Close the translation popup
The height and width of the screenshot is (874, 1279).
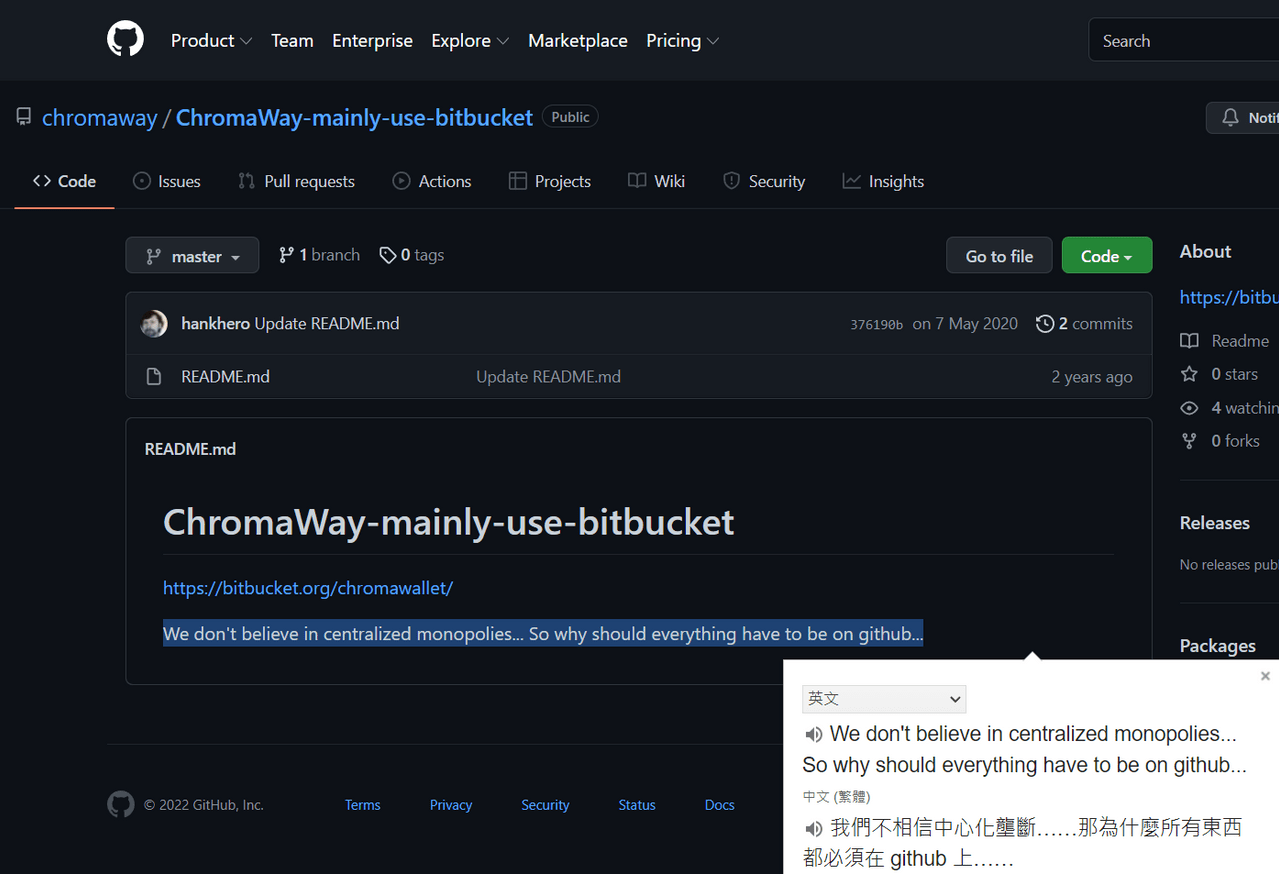1265,676
